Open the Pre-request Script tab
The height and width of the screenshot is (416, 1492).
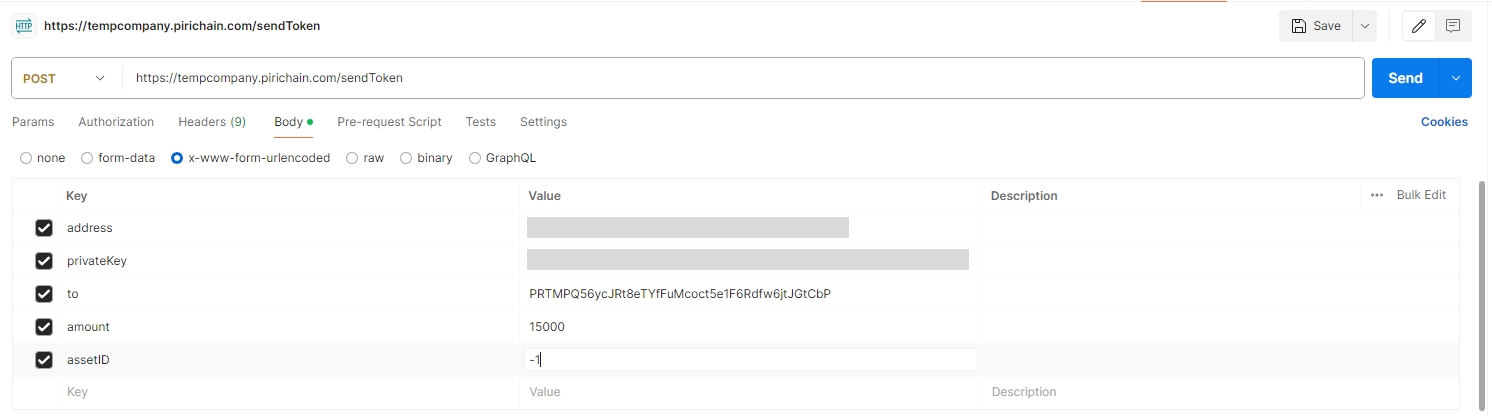click(x=389, y=122)
